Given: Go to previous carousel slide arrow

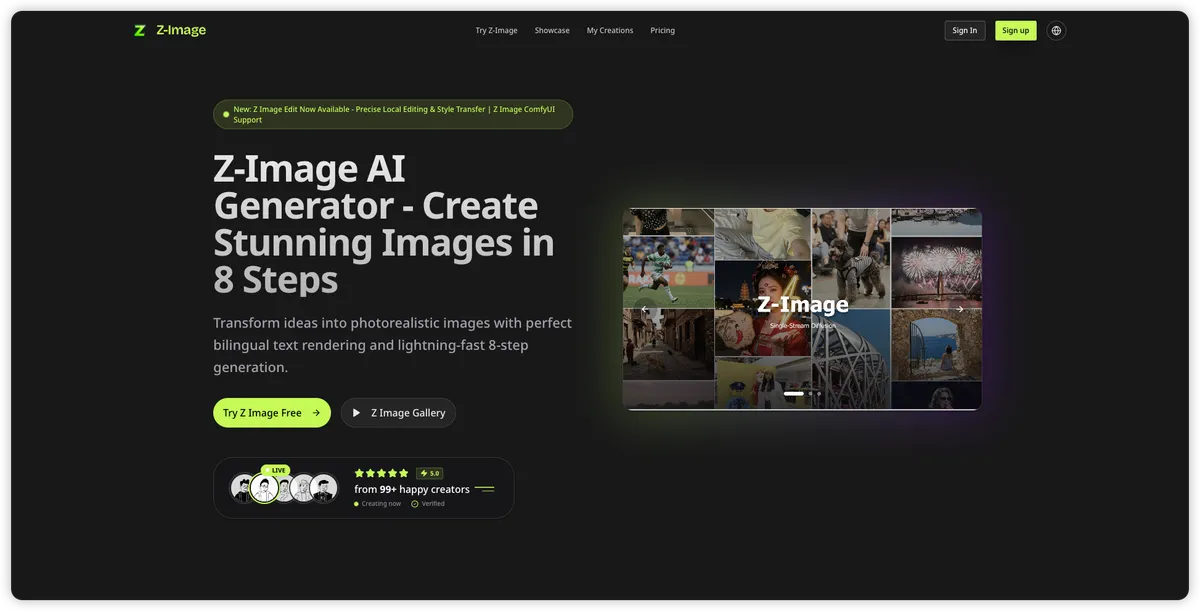Looking at the screenshot, I should click(x=644, y=309).
